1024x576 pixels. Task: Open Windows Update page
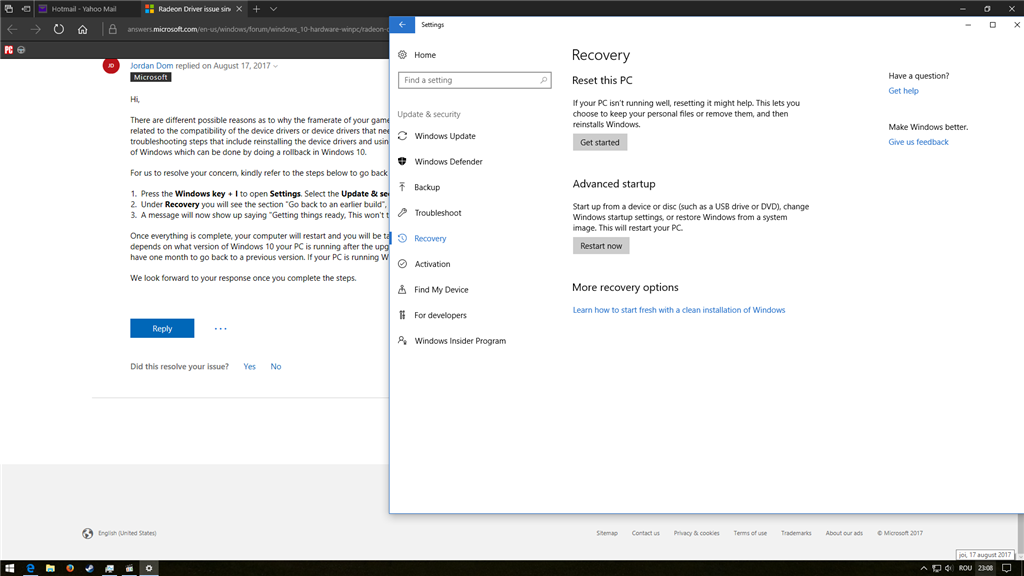coord(445,136)
